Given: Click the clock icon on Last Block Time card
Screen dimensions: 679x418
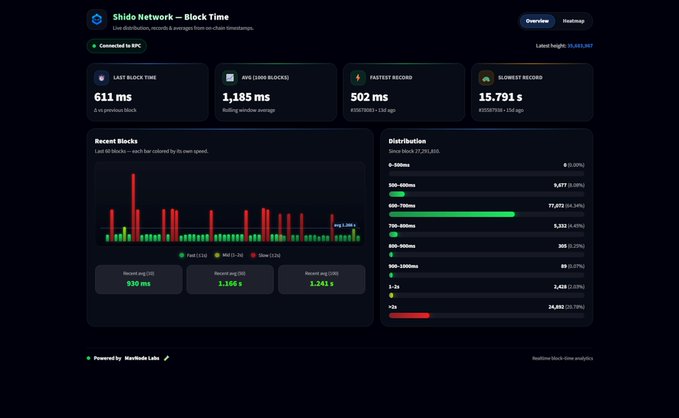Looking at the screenshot, I should click(101, 78).
